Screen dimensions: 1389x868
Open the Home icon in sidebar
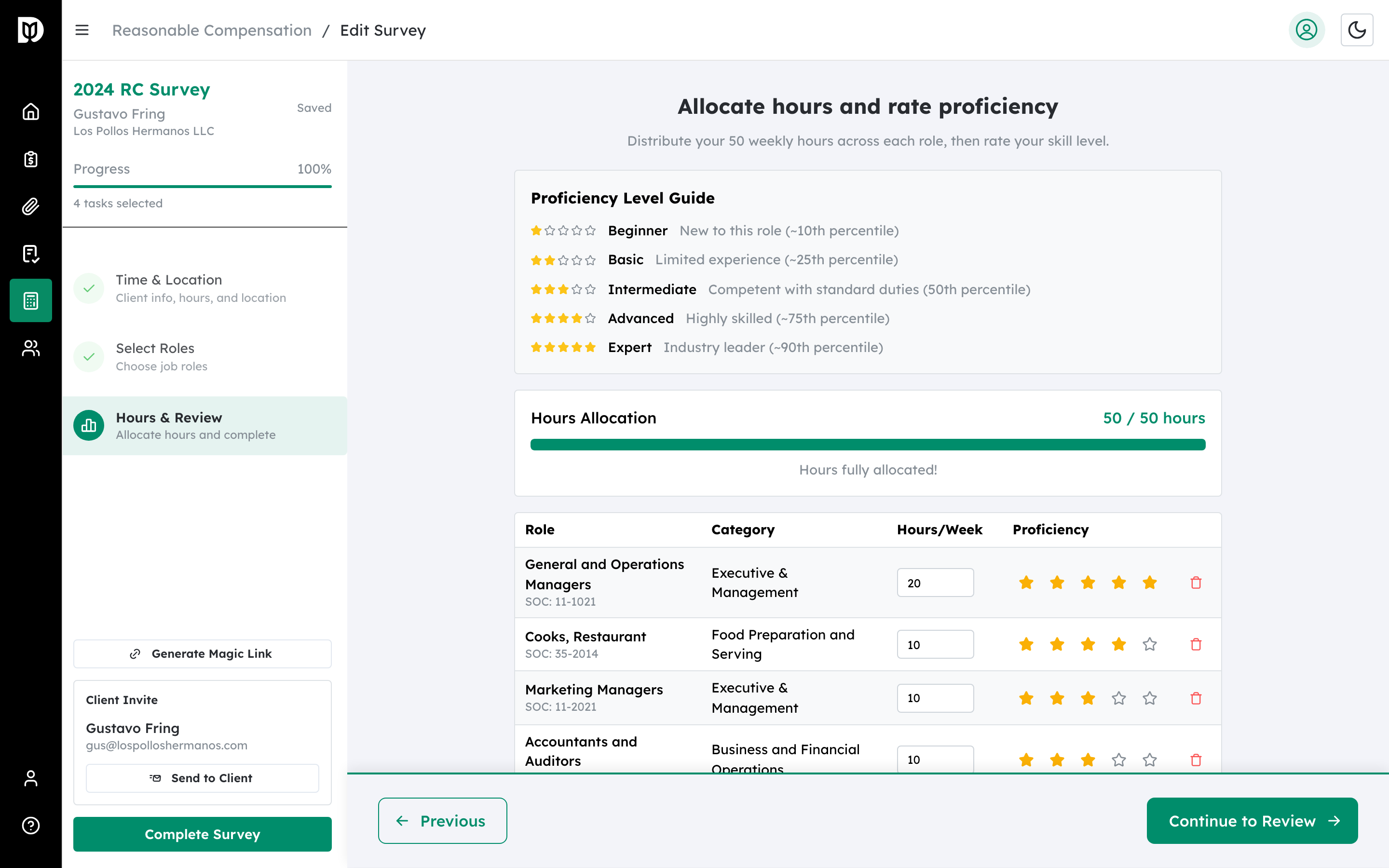click(30, 112)
